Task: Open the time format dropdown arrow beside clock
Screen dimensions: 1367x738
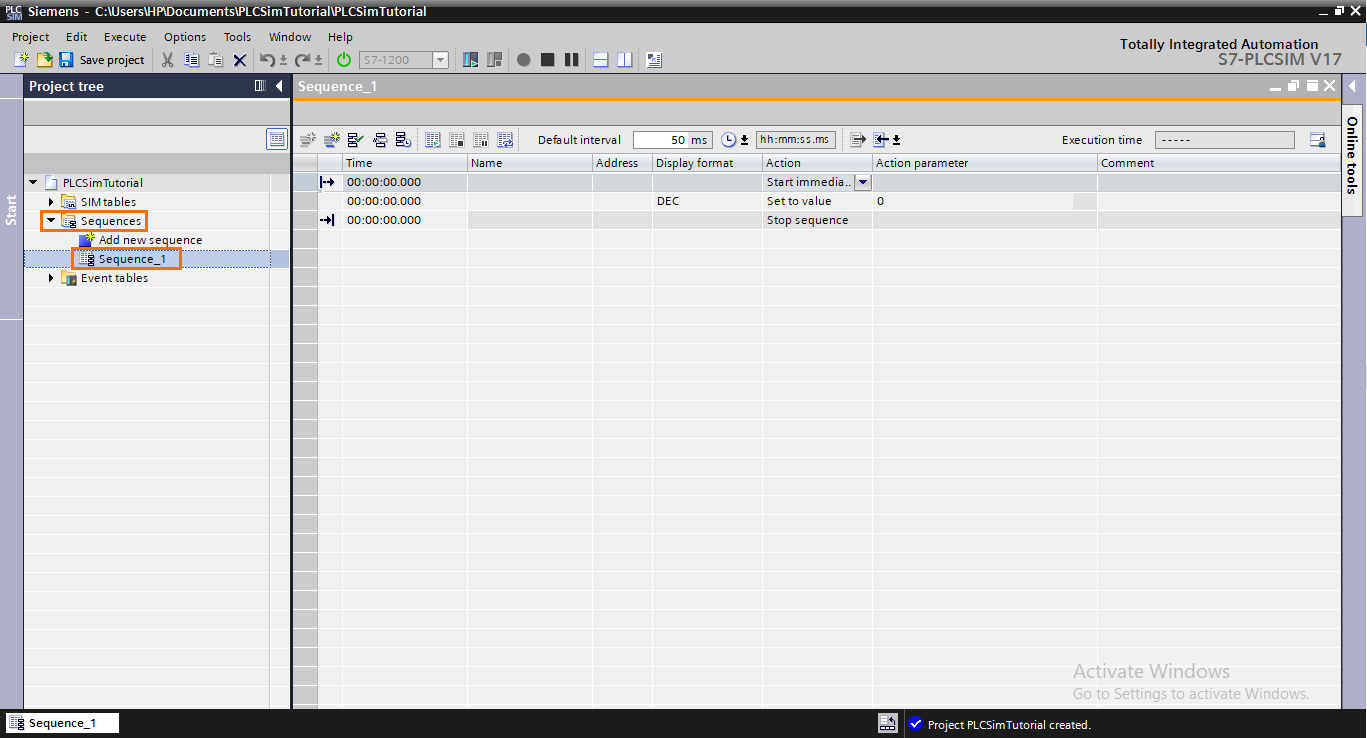Action: pyautogui.click(x=745, y=140)
